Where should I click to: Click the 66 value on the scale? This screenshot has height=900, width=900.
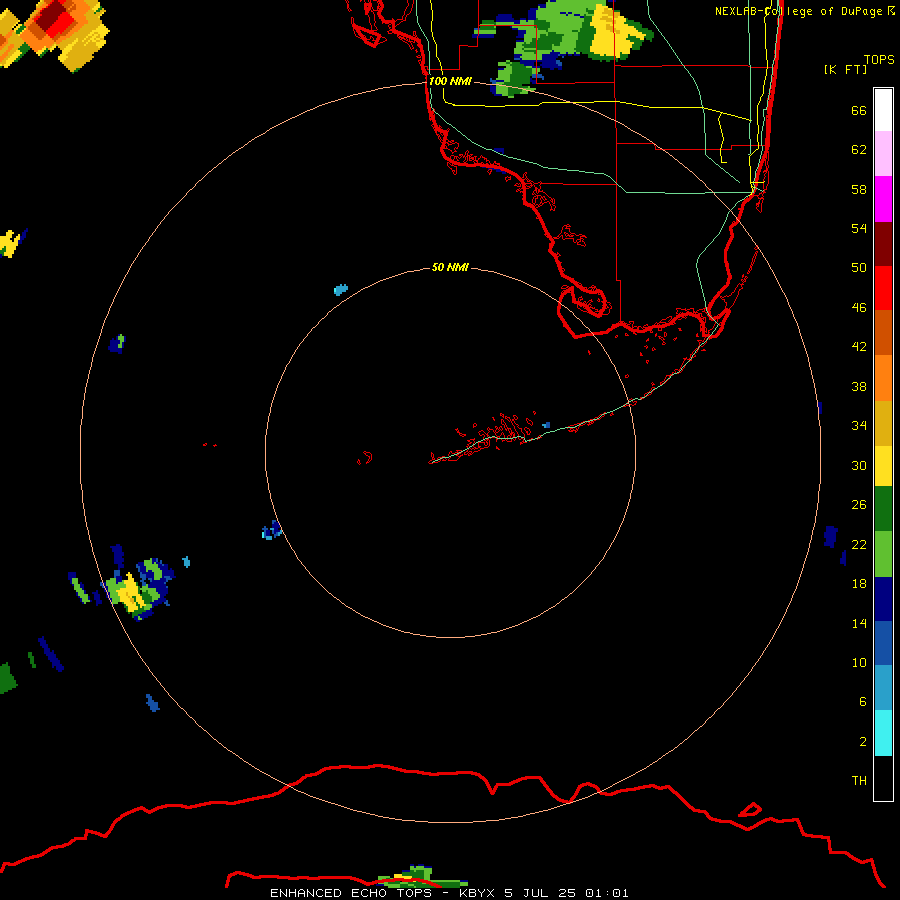pyautogui.click(x=859, y=110)
